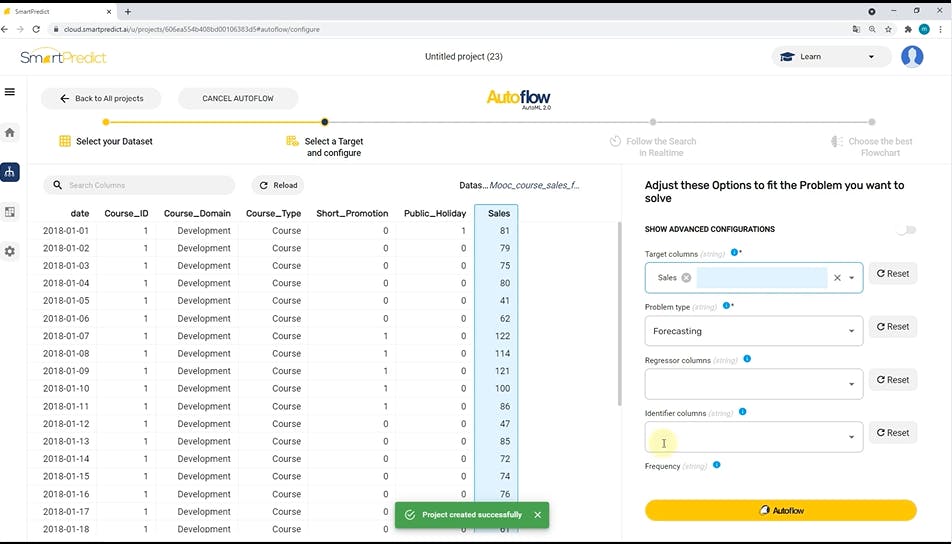The image size is (952, 544).
Task: Show info for Identifier columns
Action: click(742, 412)
